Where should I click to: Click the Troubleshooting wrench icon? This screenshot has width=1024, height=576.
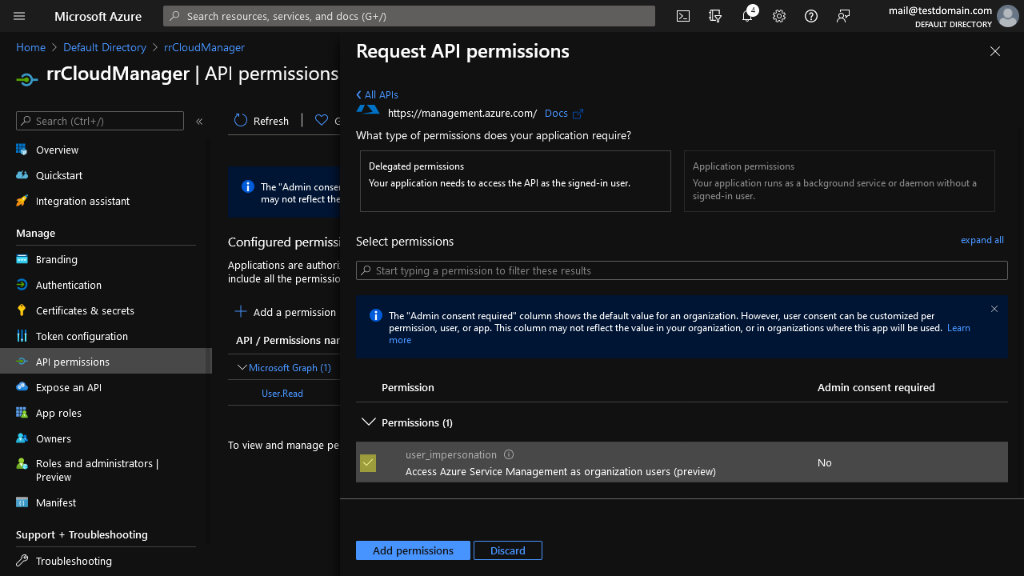pyautogui.click(x=22, y=560)
